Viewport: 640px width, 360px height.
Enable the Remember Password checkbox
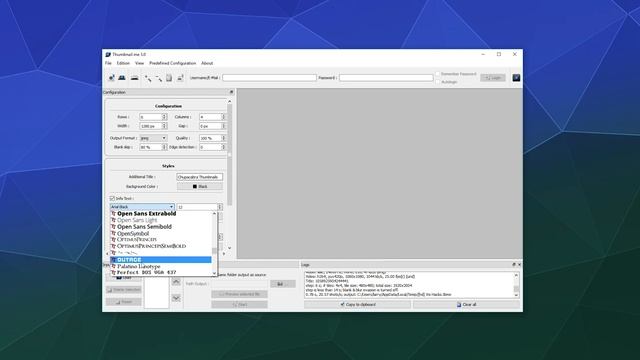click(438, 74)
